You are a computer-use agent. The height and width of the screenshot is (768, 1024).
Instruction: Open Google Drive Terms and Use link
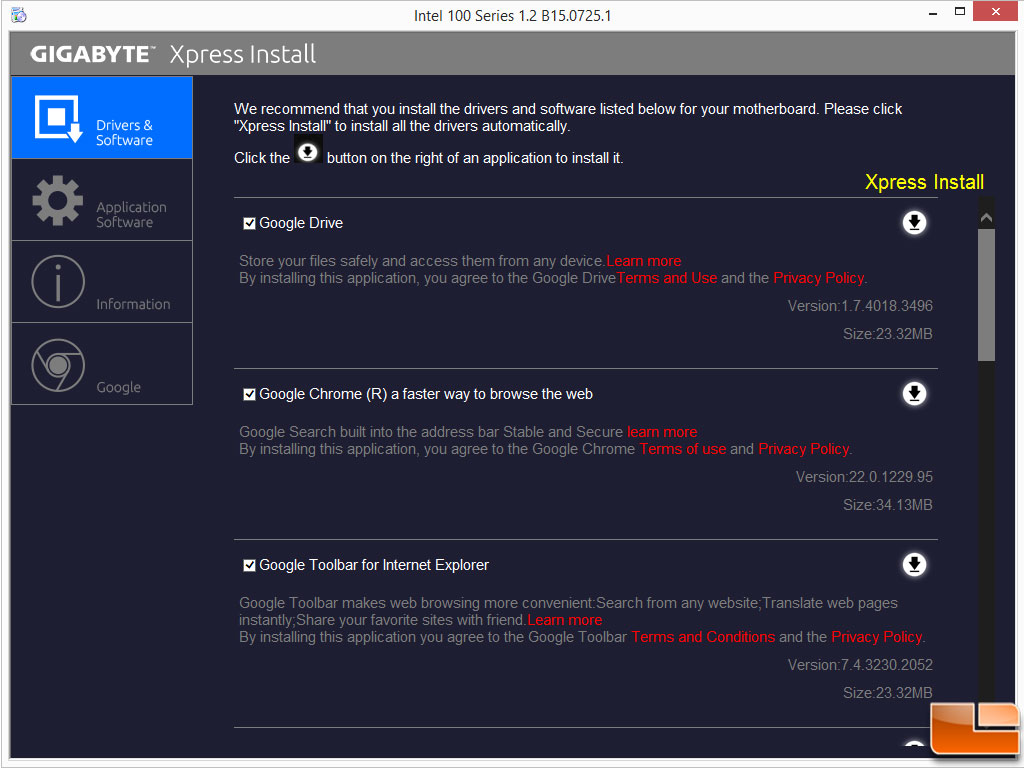[x=667, y=278]
